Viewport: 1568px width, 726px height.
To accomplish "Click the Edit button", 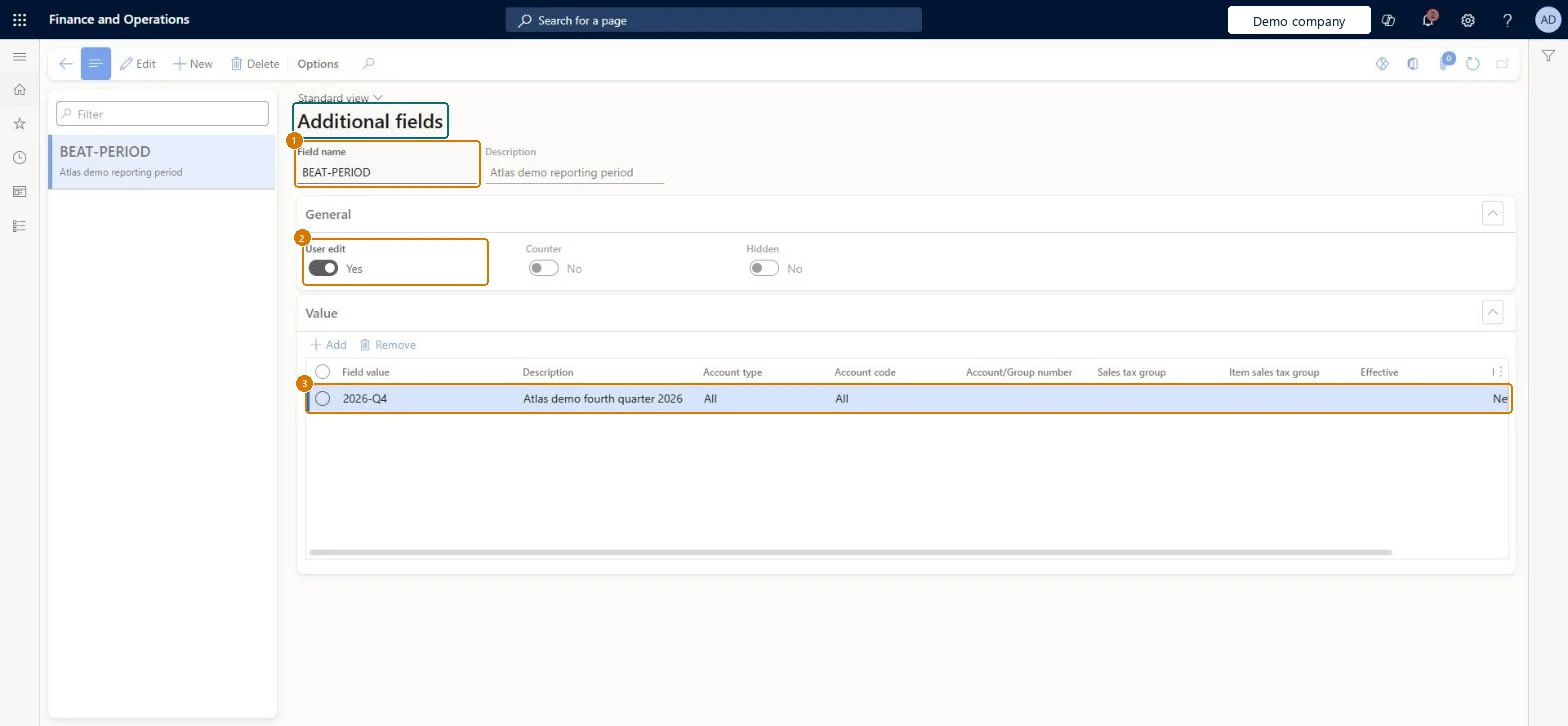I will (x=138, y=64).
